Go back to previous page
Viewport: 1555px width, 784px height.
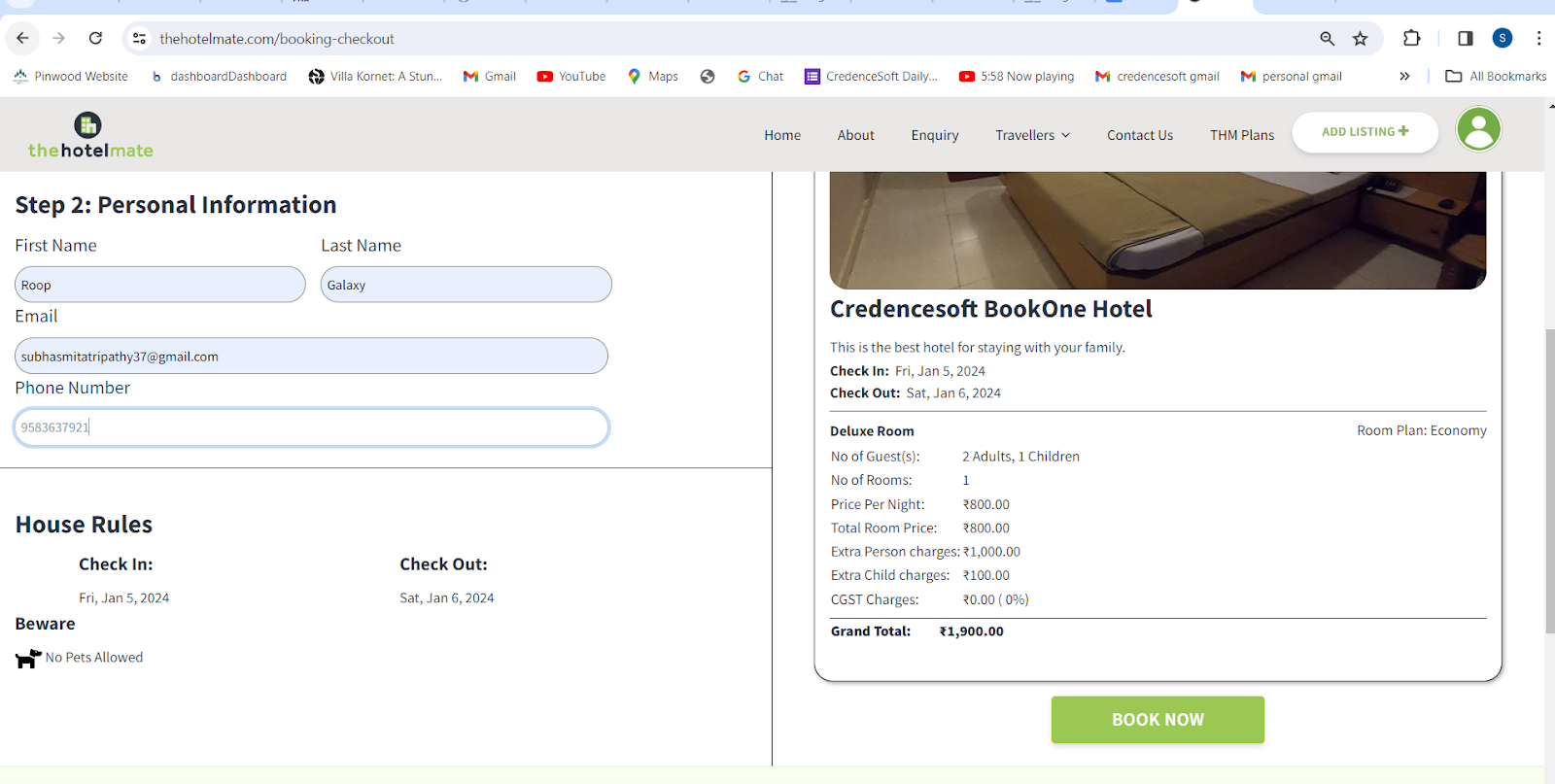(x=22, y=39)
